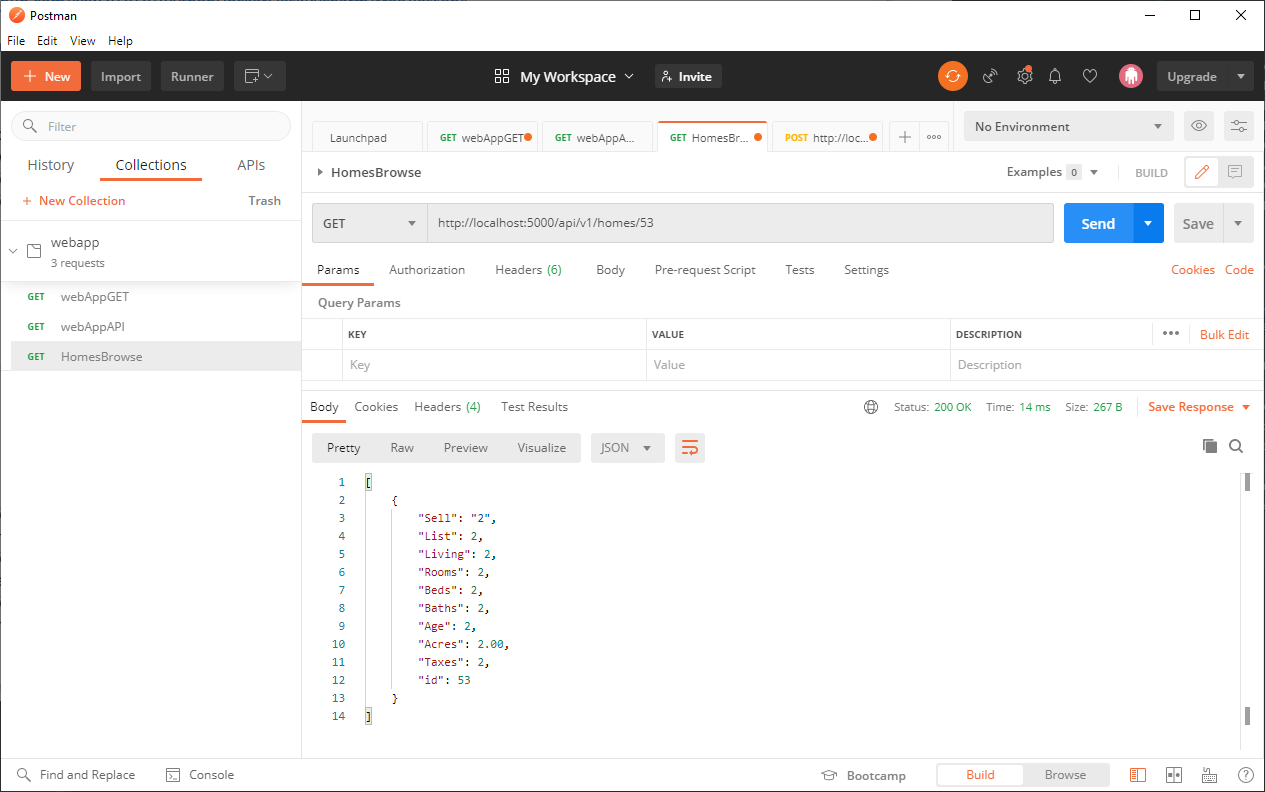The image size is (1265, 792).
Task: Click the orange sync icon
Action: pyautogui.click(x=953, y=76)
